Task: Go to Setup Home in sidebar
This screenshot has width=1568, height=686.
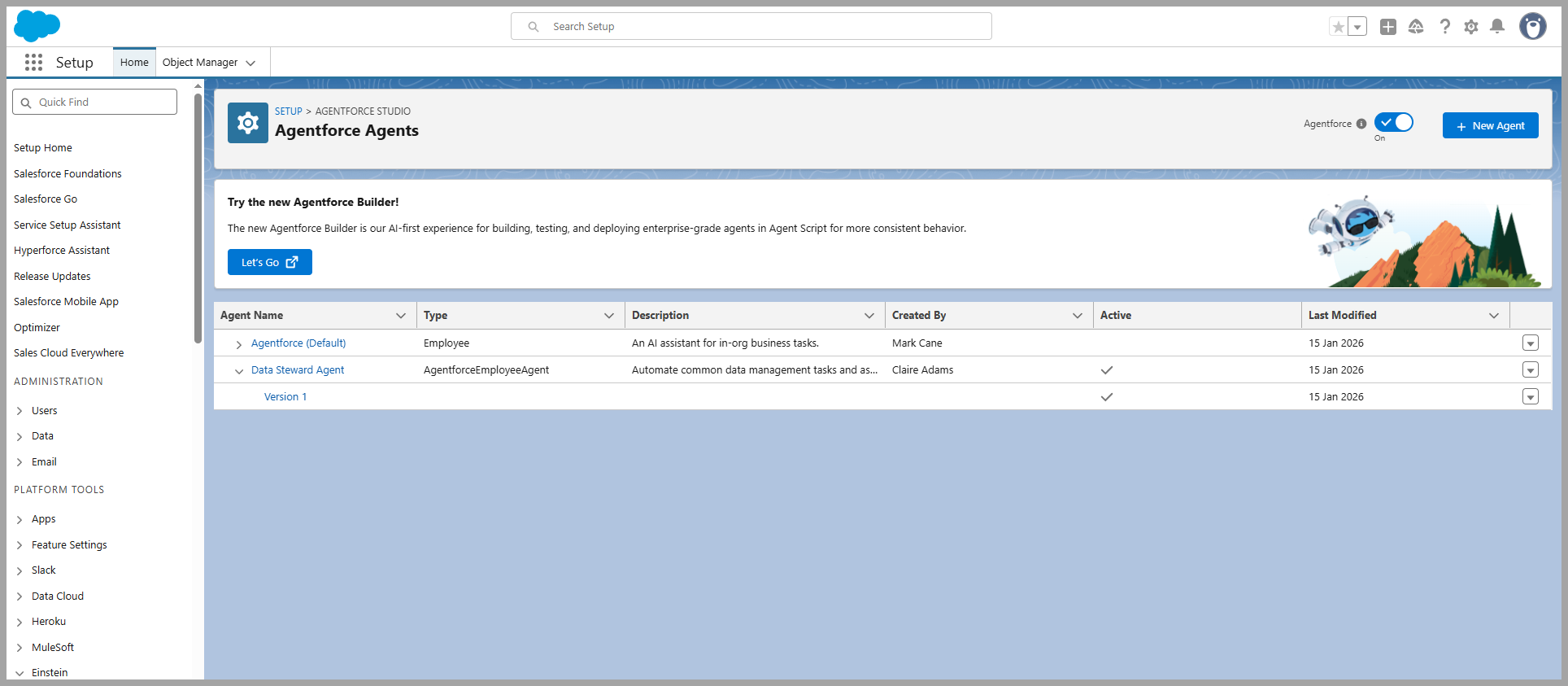Action: 43,148
